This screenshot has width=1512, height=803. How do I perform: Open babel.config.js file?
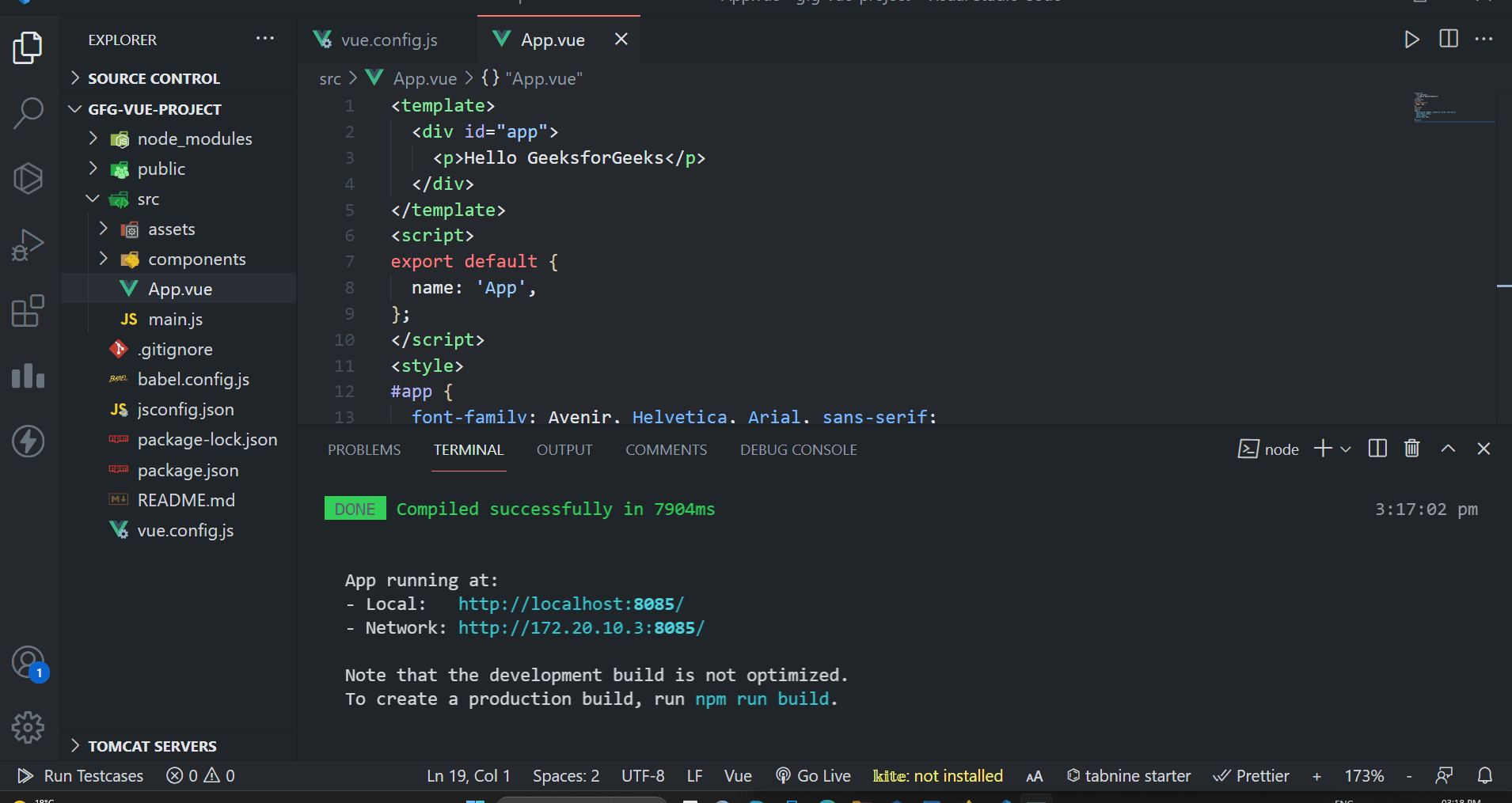tap(179, 380)
